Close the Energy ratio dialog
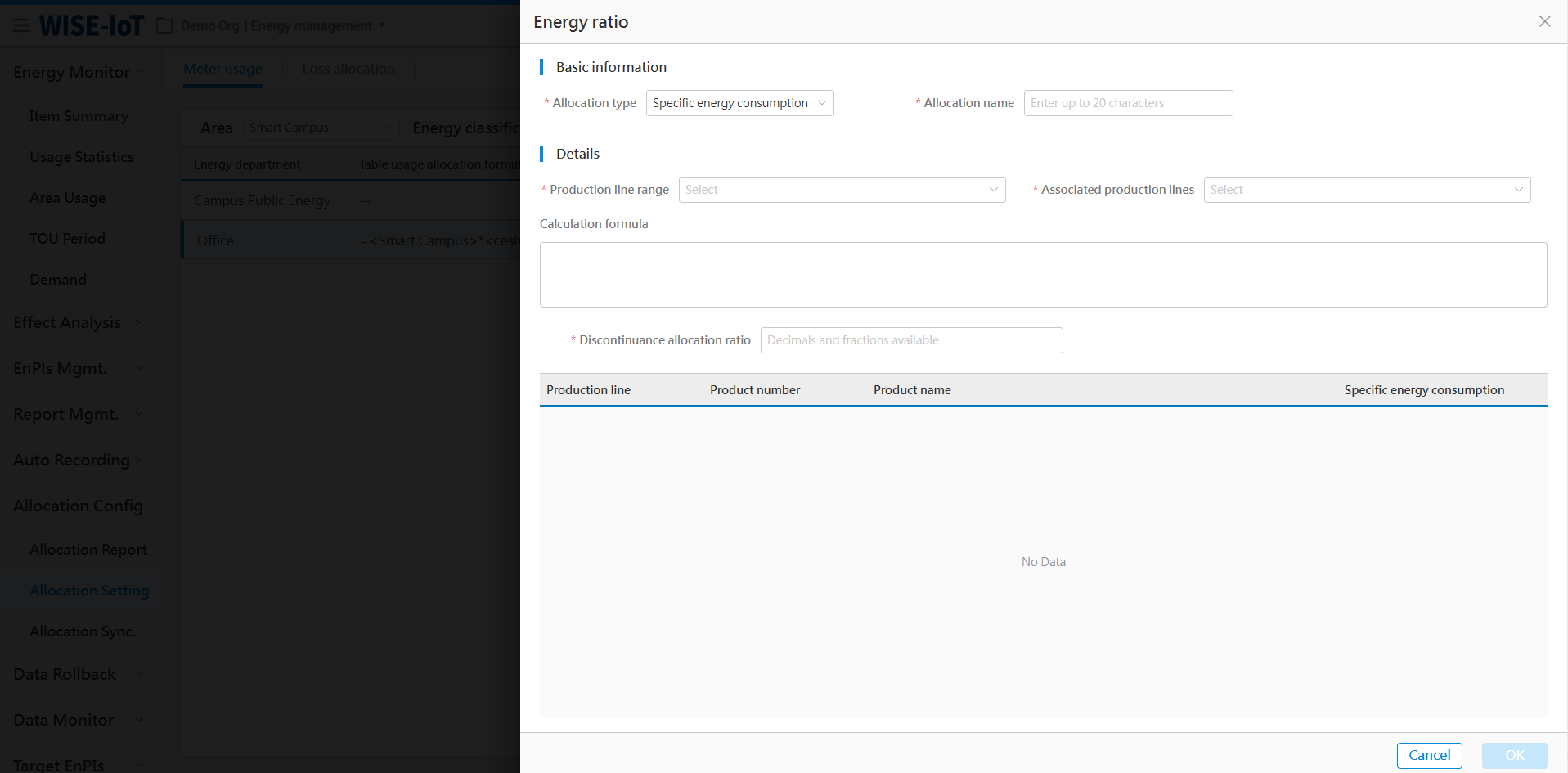Image resolution: width=1568 pixels, height=773 pixels. click(1544, 22)
